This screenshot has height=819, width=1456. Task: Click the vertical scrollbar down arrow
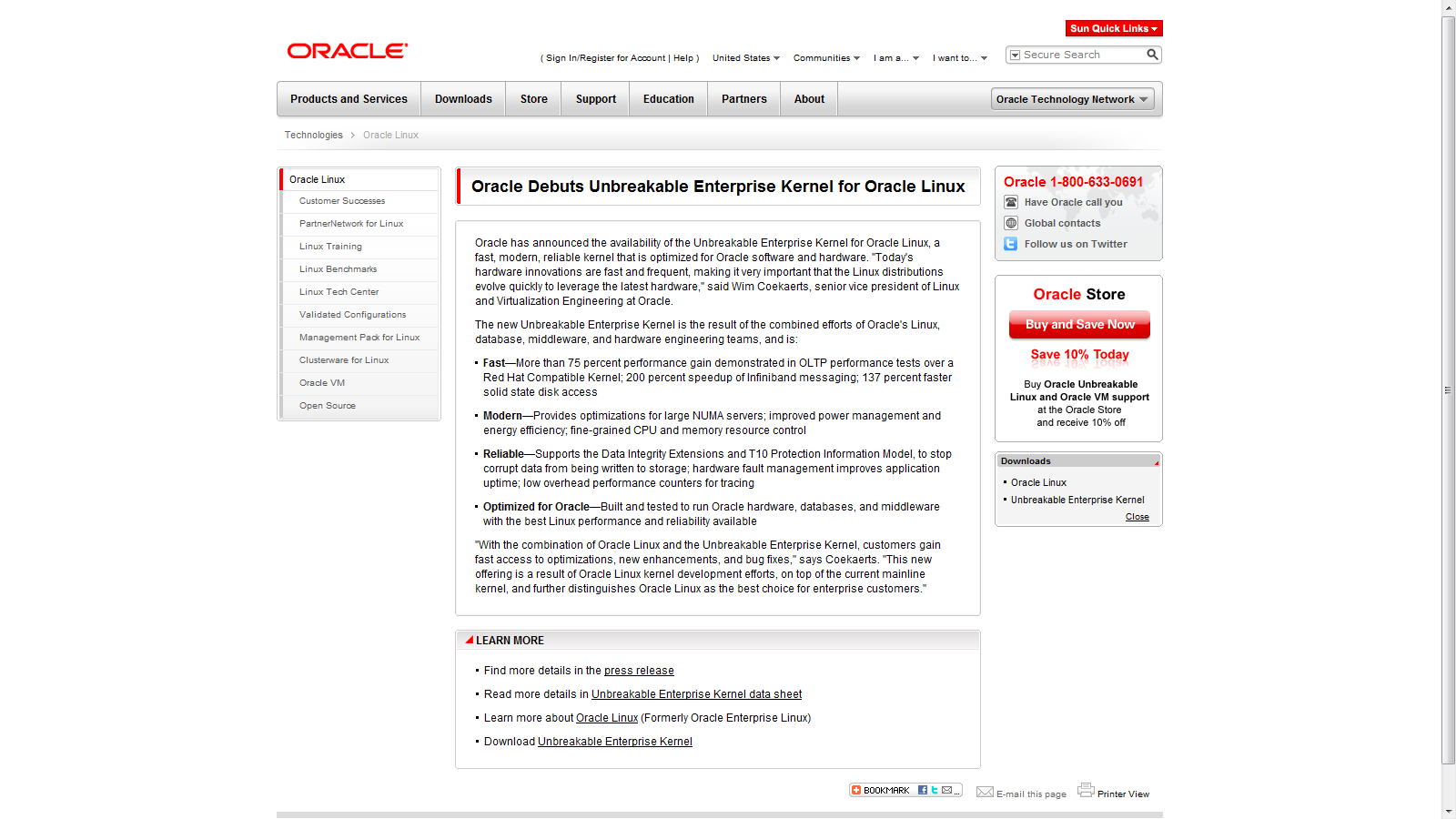(1448, 811)
